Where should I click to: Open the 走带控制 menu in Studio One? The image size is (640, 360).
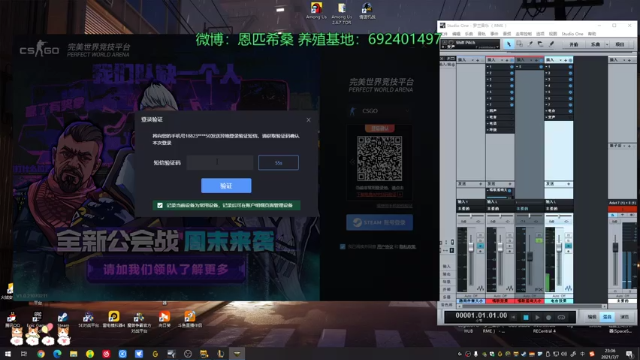(524, 34)
